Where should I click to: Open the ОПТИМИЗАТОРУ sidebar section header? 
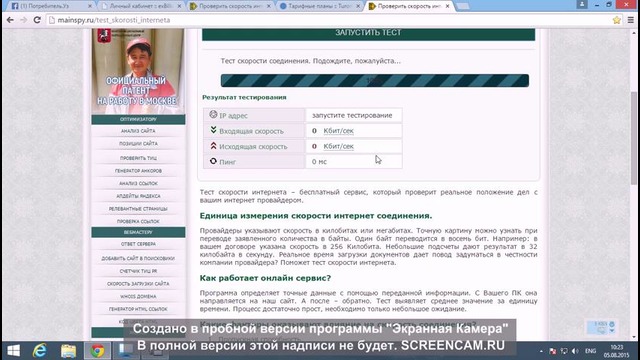pyautogui.click(x=138, y=119)
